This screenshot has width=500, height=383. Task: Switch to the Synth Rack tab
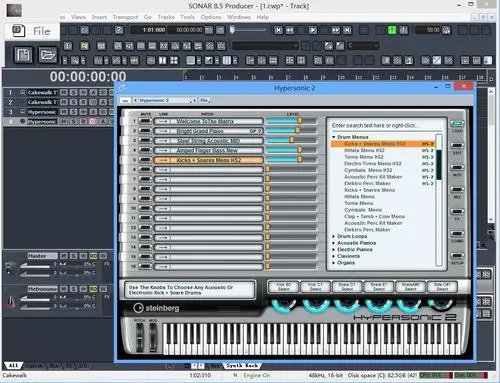coord(242,366)
